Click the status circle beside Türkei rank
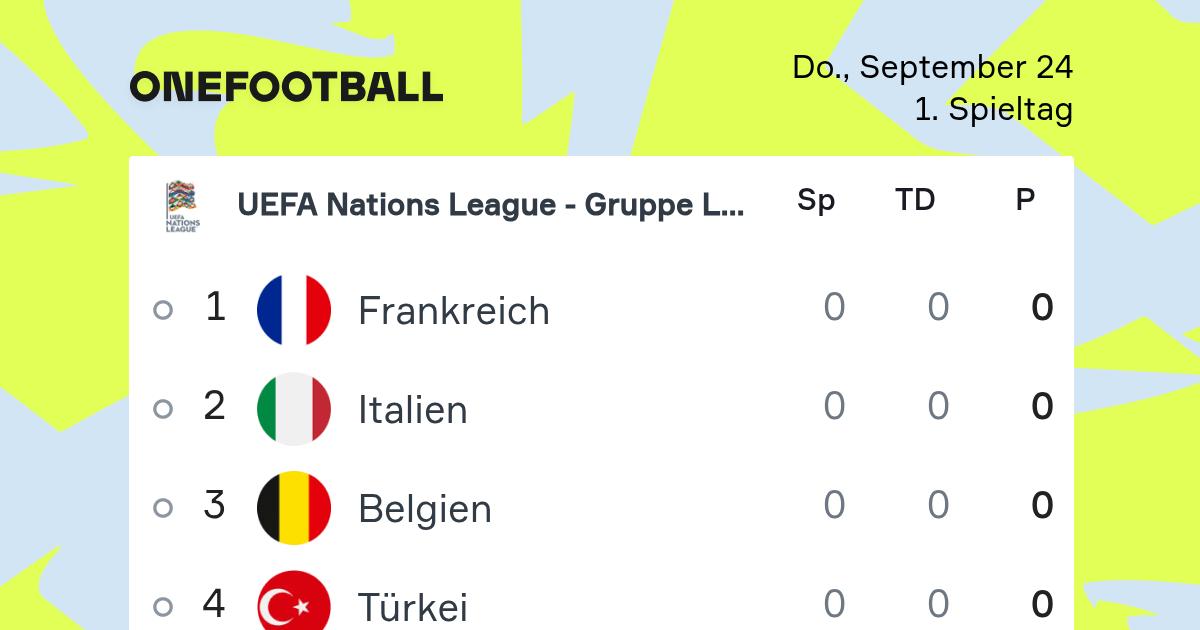Image resolution: width=1200 pixels, height=630 pixels. tap(163, 607)
